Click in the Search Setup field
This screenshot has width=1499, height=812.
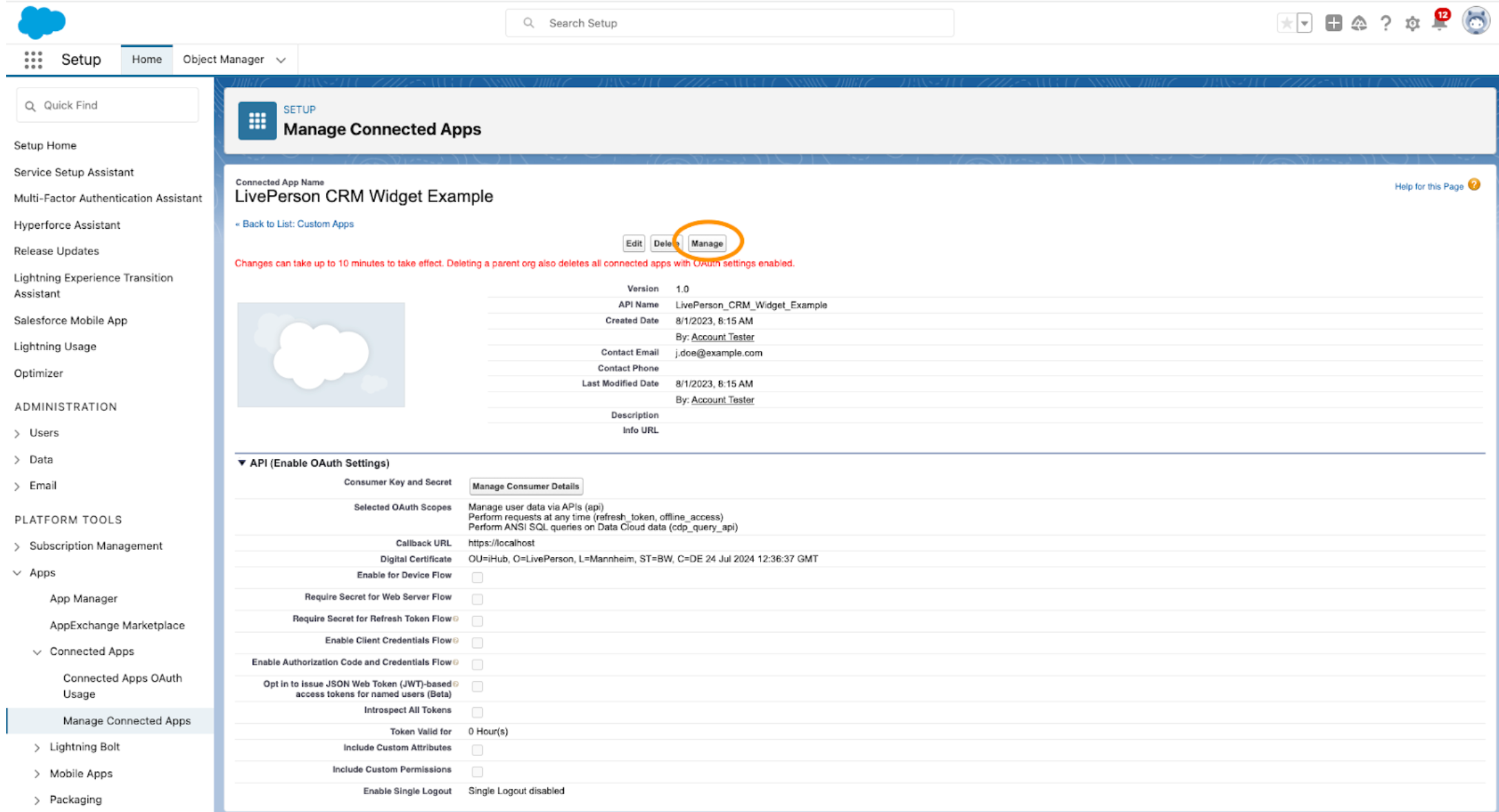point(730,23)
